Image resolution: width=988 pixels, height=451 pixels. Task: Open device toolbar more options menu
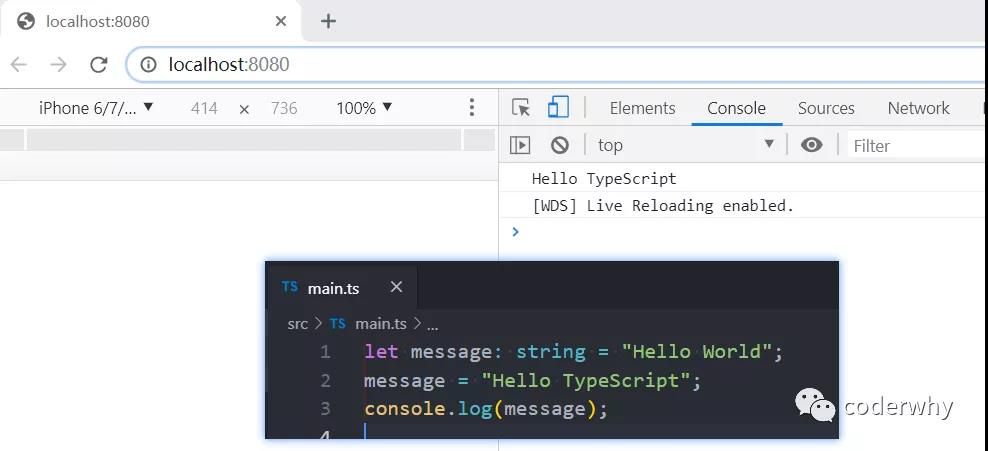coord(471,108)
